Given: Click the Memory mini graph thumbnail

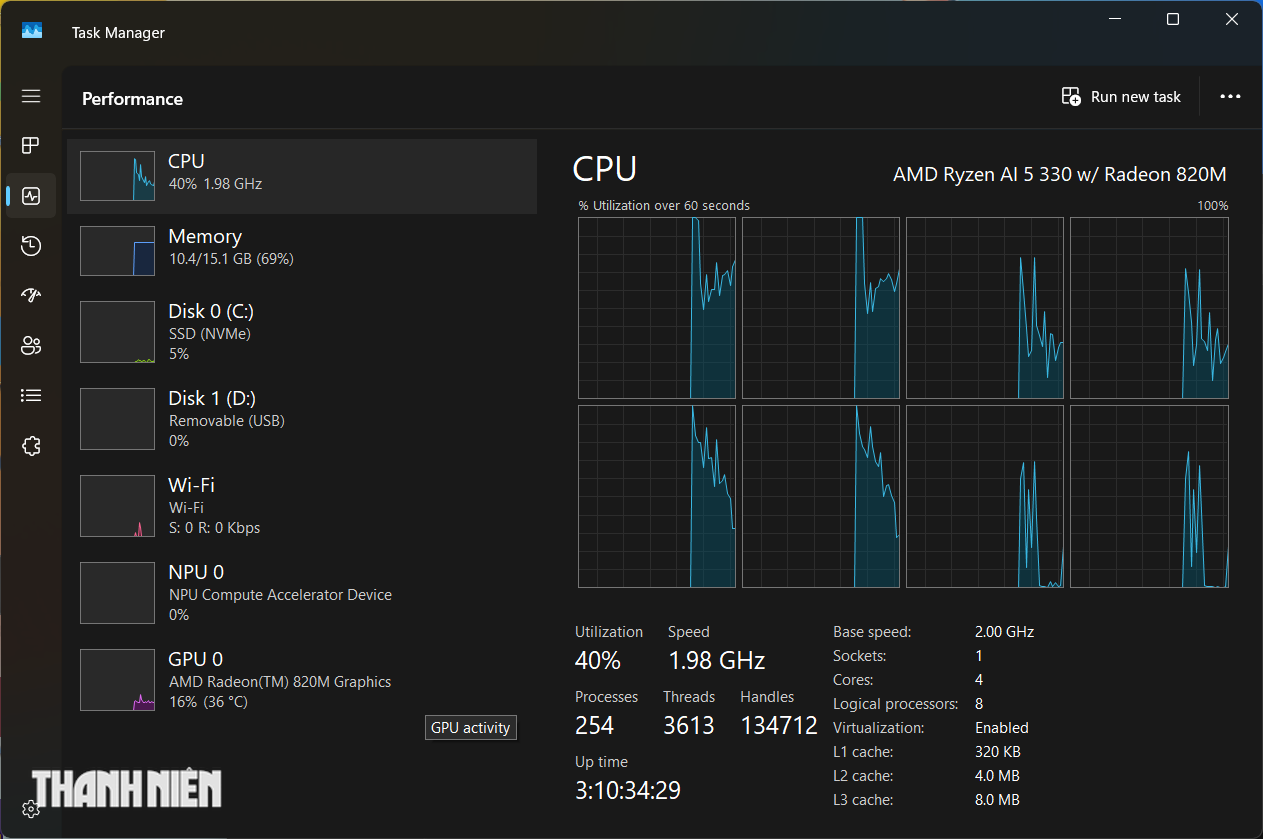Looking at the screenshot, I should pos(117,251).
